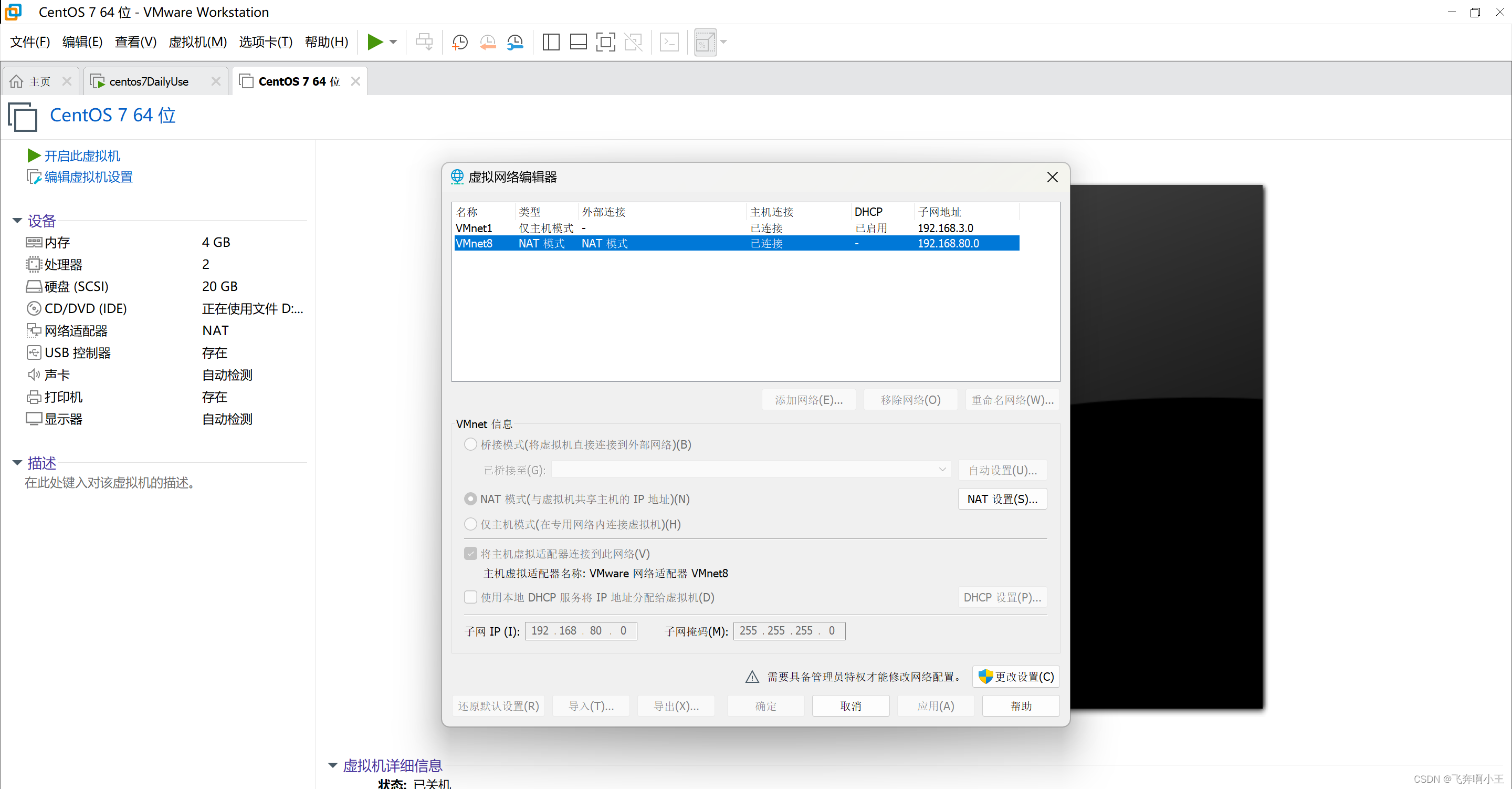Open the 虚拟机(M) menu

click(x=197, y=41)
